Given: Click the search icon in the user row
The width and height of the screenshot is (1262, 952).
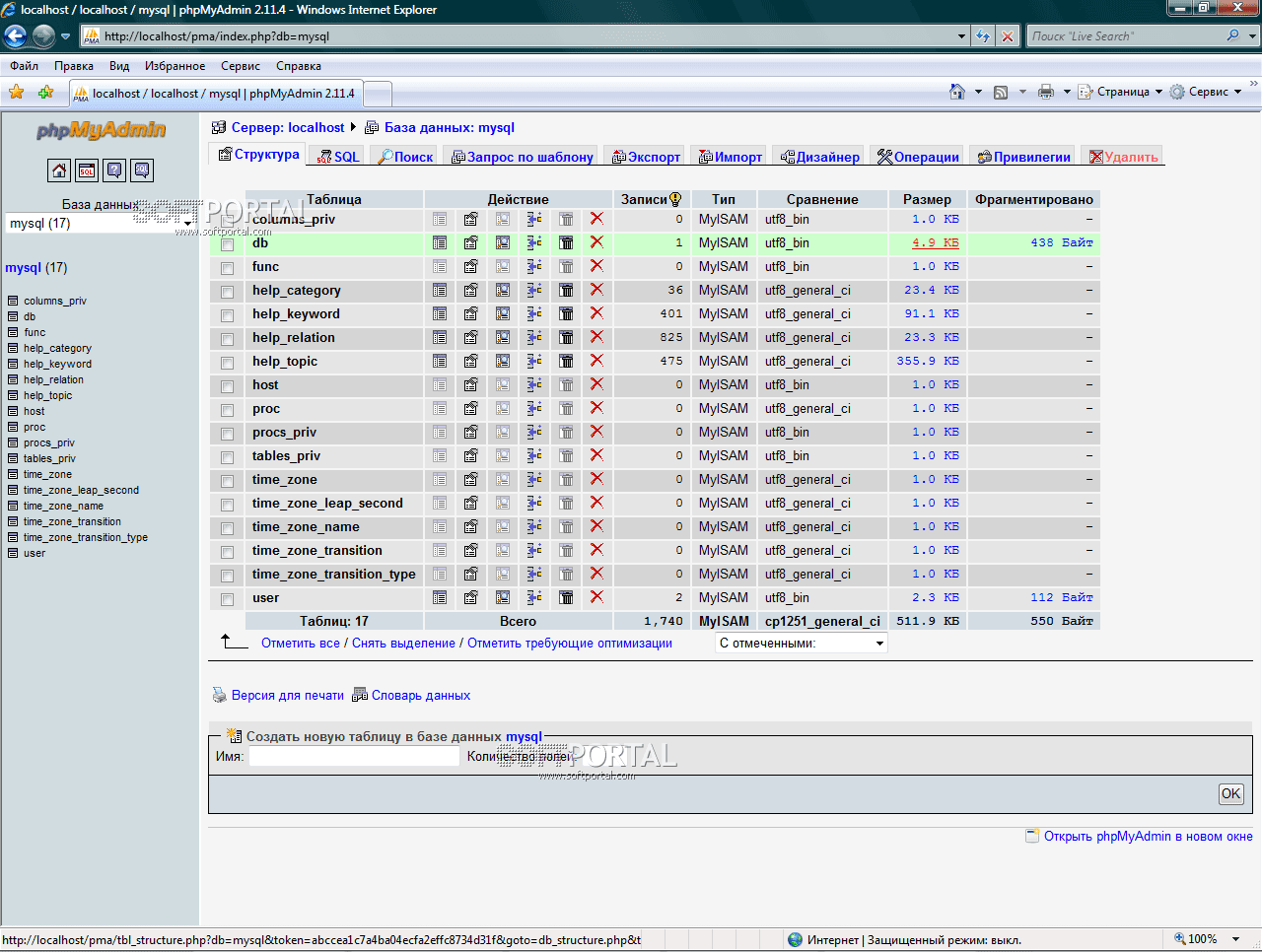Looking at the screenshot, I should [503, 597].
